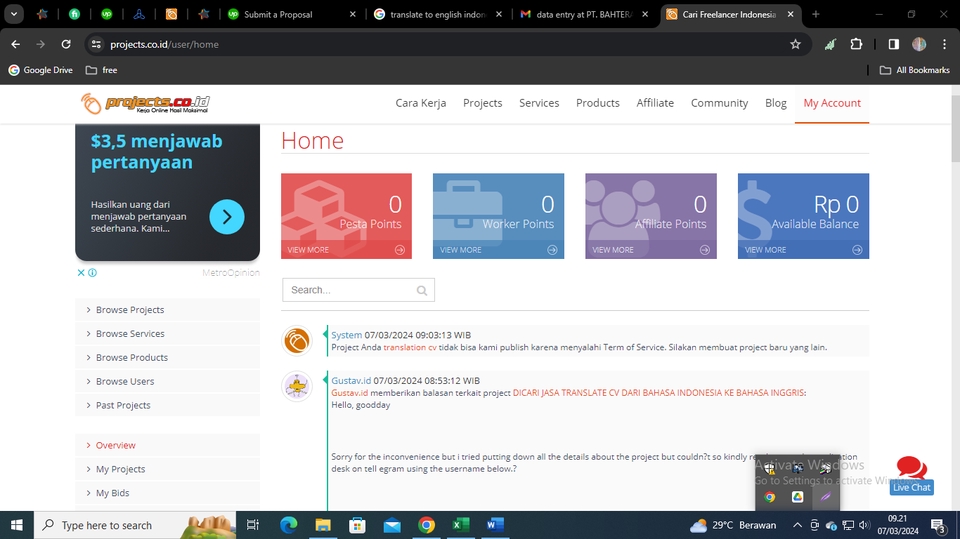Open Projects menu item
Screen dimensions: 960x539
(x=482, y=103)
